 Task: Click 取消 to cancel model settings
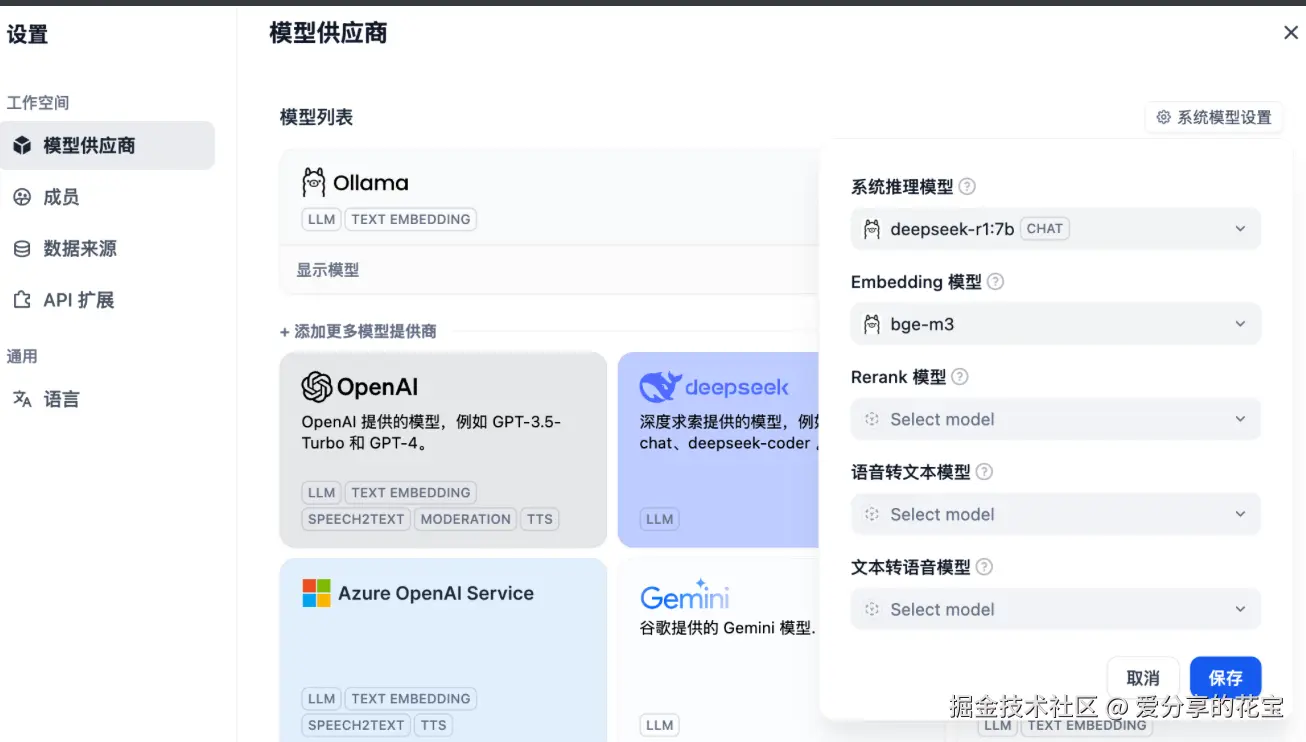tap(1143, 677)
